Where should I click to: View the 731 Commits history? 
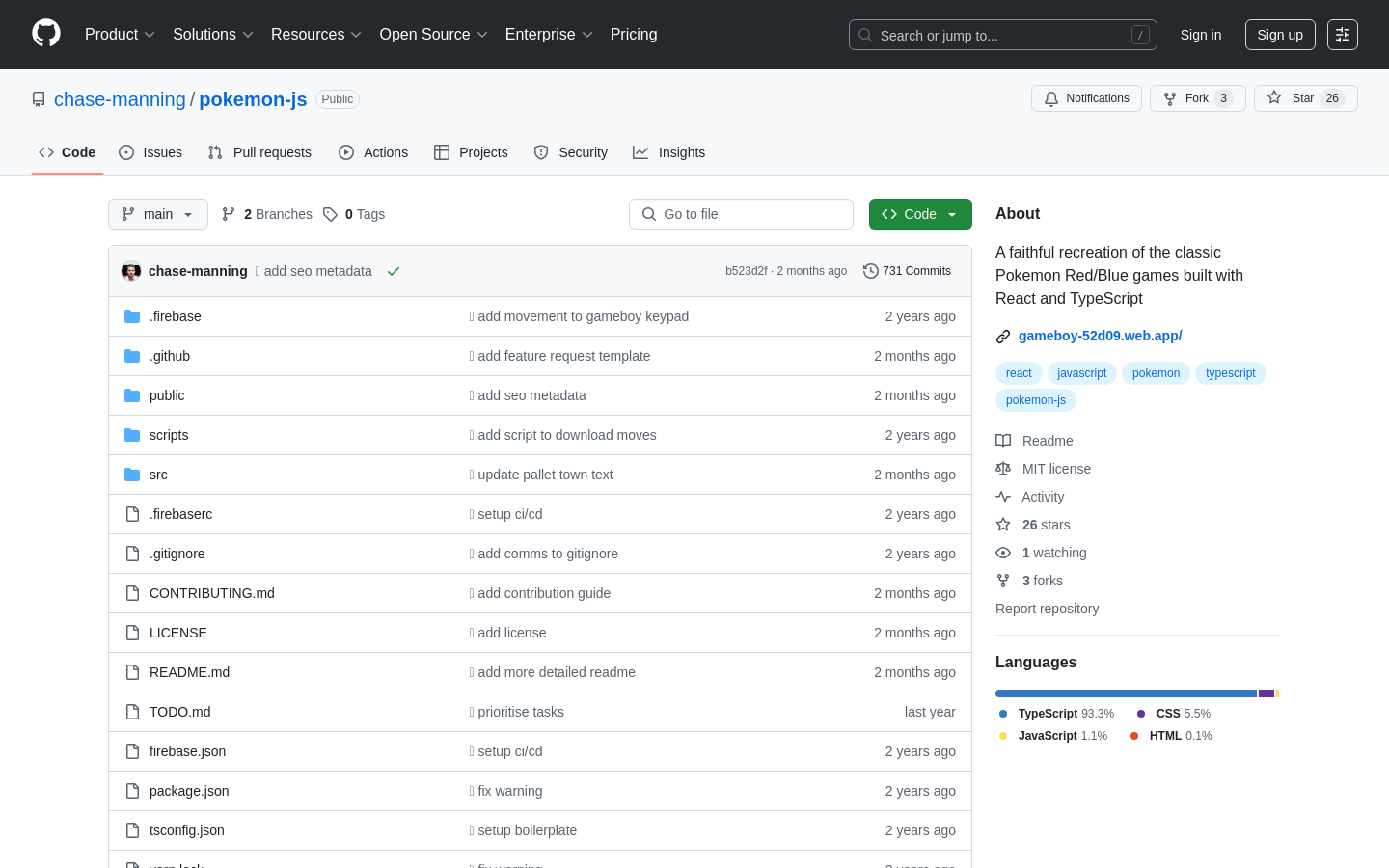tap(907, 271)
